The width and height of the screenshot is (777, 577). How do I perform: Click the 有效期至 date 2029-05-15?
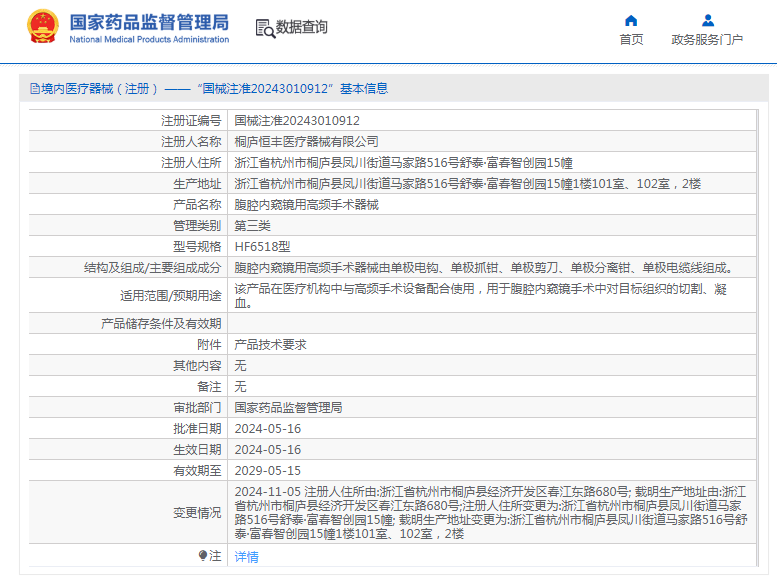click(x=268, y=470)
